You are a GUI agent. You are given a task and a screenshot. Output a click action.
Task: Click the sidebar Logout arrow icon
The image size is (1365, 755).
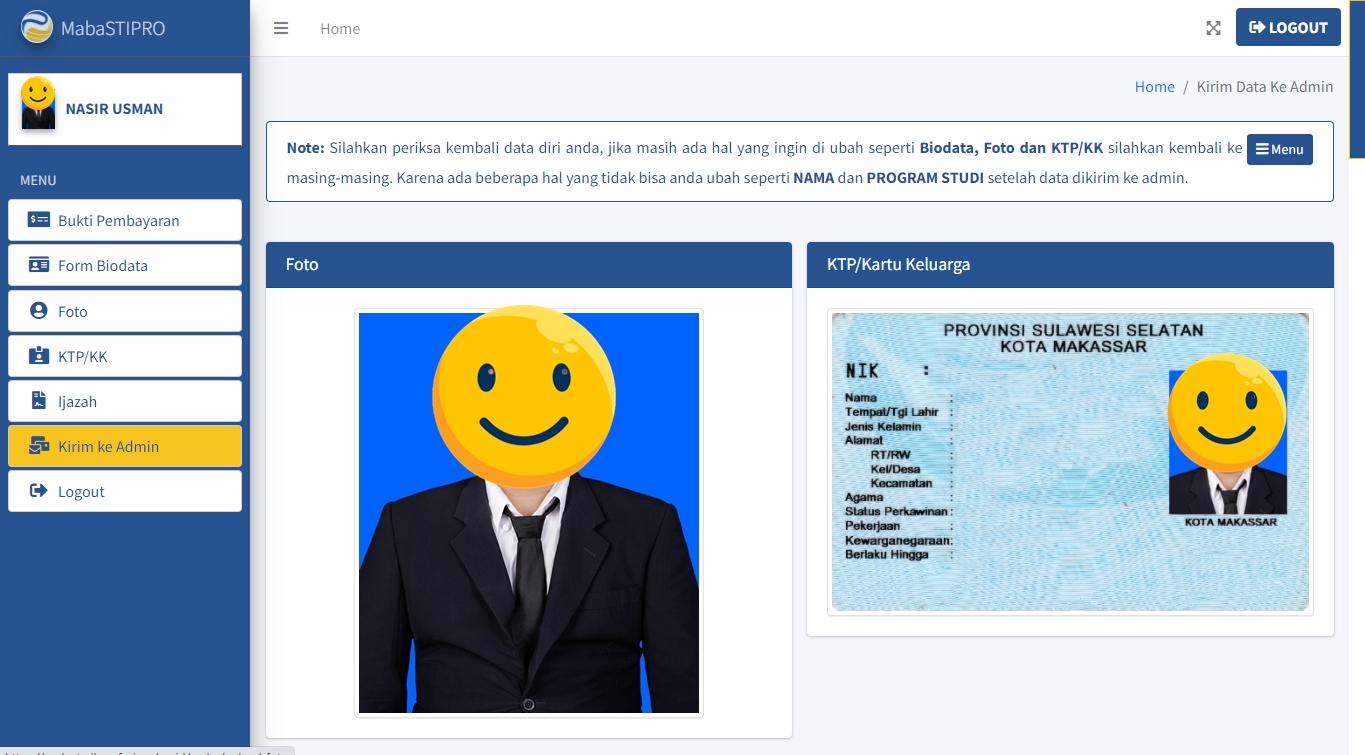click(x=39, y=491)
